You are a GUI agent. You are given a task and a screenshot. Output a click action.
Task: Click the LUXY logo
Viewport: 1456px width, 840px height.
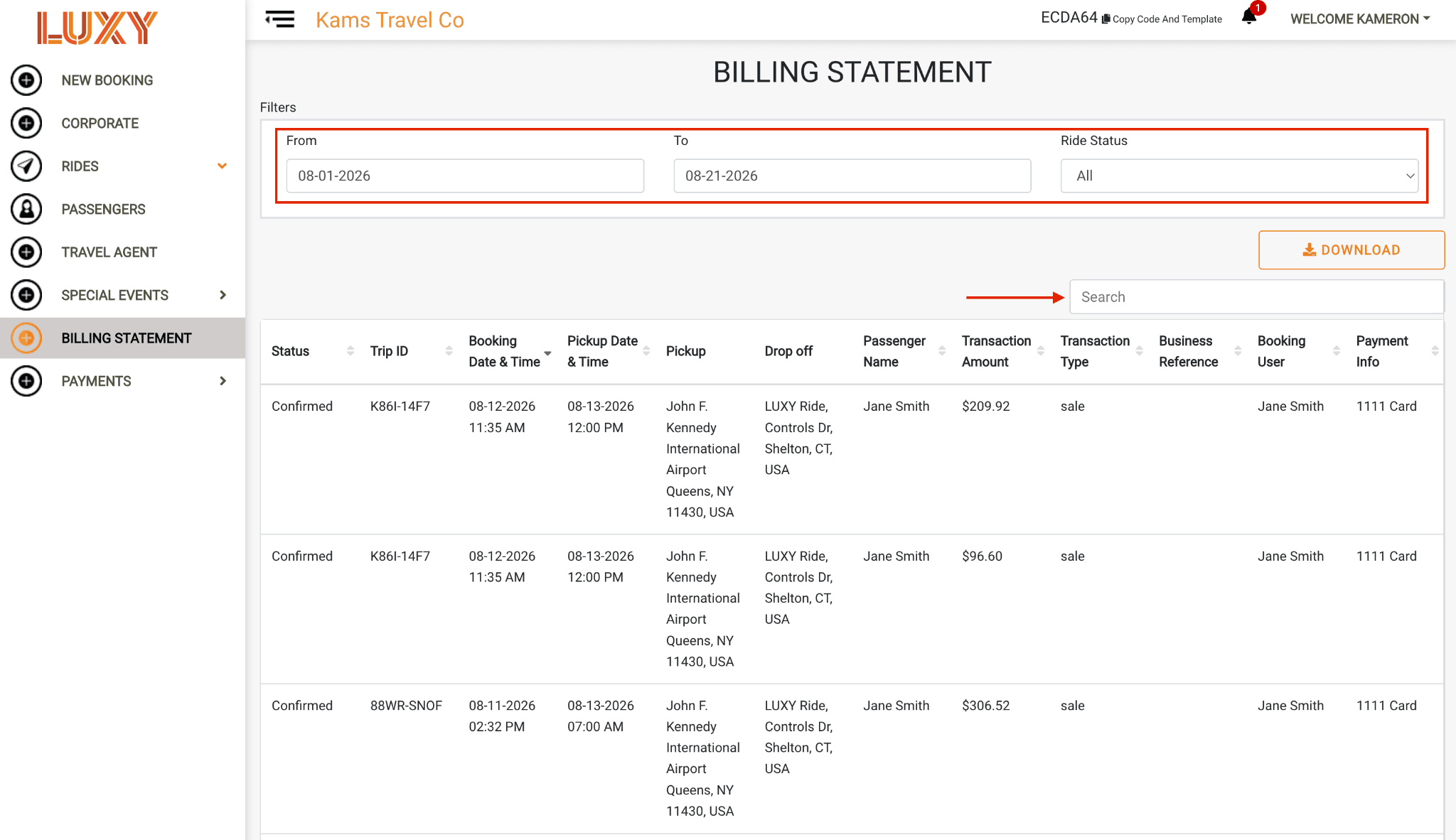coord(97,28)
